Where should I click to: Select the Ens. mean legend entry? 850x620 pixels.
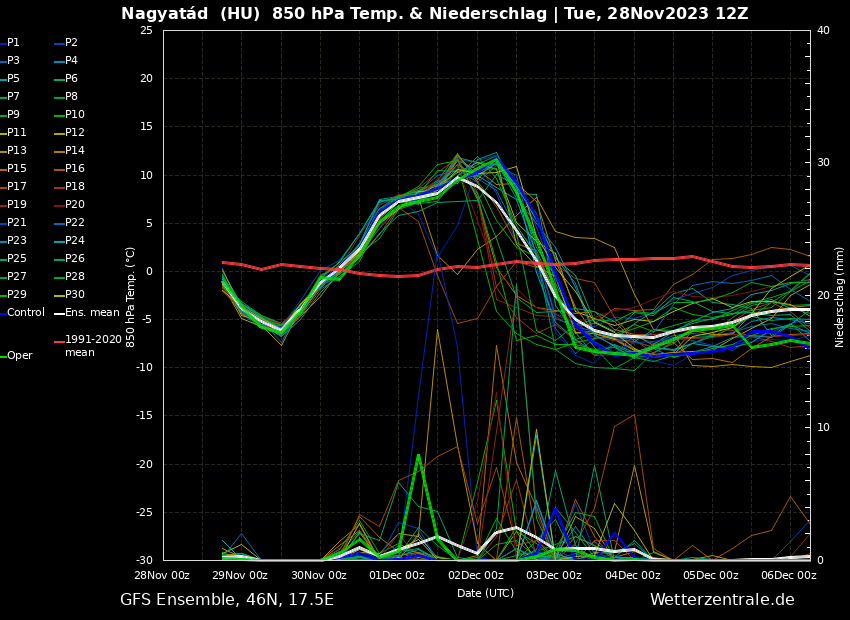[x=92, y=313]
